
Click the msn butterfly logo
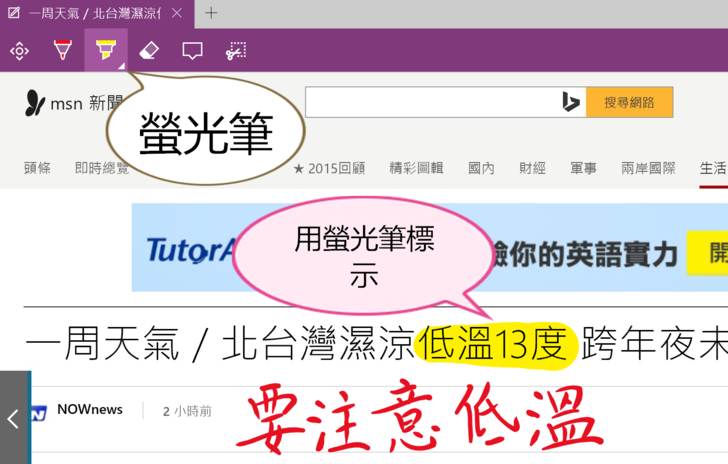tap(35, 103)
